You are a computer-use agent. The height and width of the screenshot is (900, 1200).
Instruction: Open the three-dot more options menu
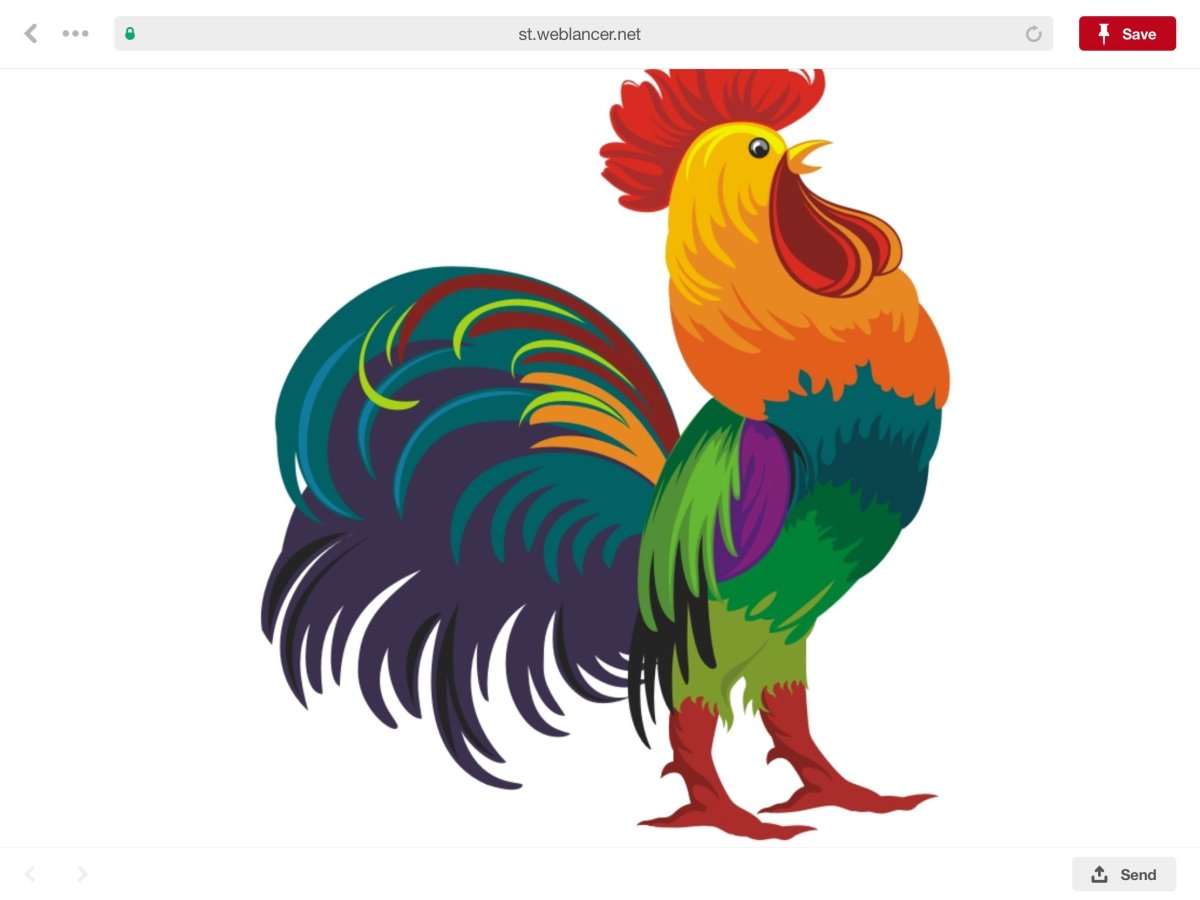tap(75, 34)
